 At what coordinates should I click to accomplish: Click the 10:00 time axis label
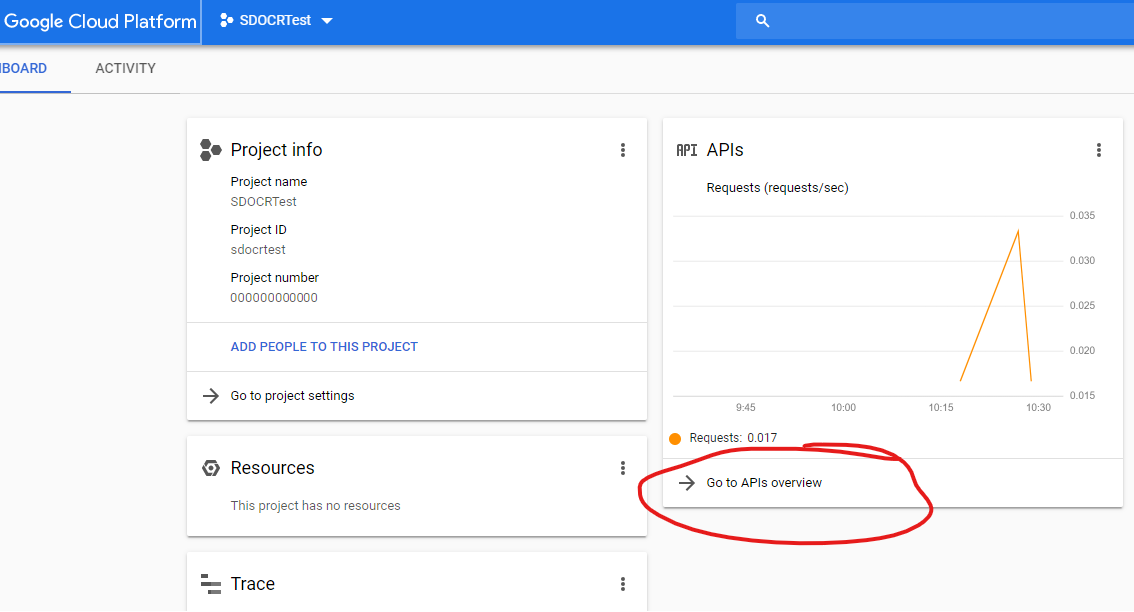[x=843, y=407]
